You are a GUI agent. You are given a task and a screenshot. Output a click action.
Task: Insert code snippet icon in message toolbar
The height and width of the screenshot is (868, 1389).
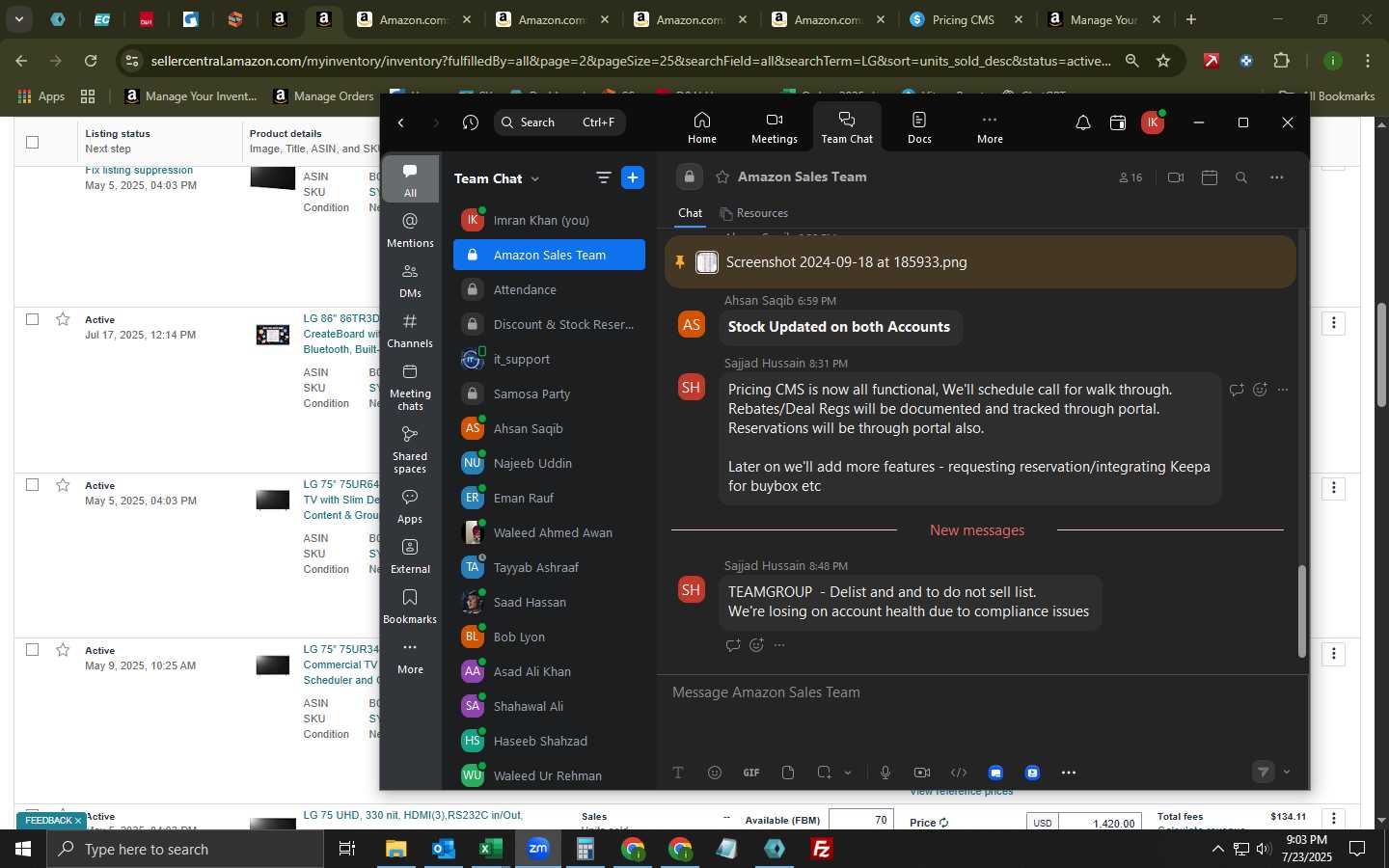coord(959,773)
